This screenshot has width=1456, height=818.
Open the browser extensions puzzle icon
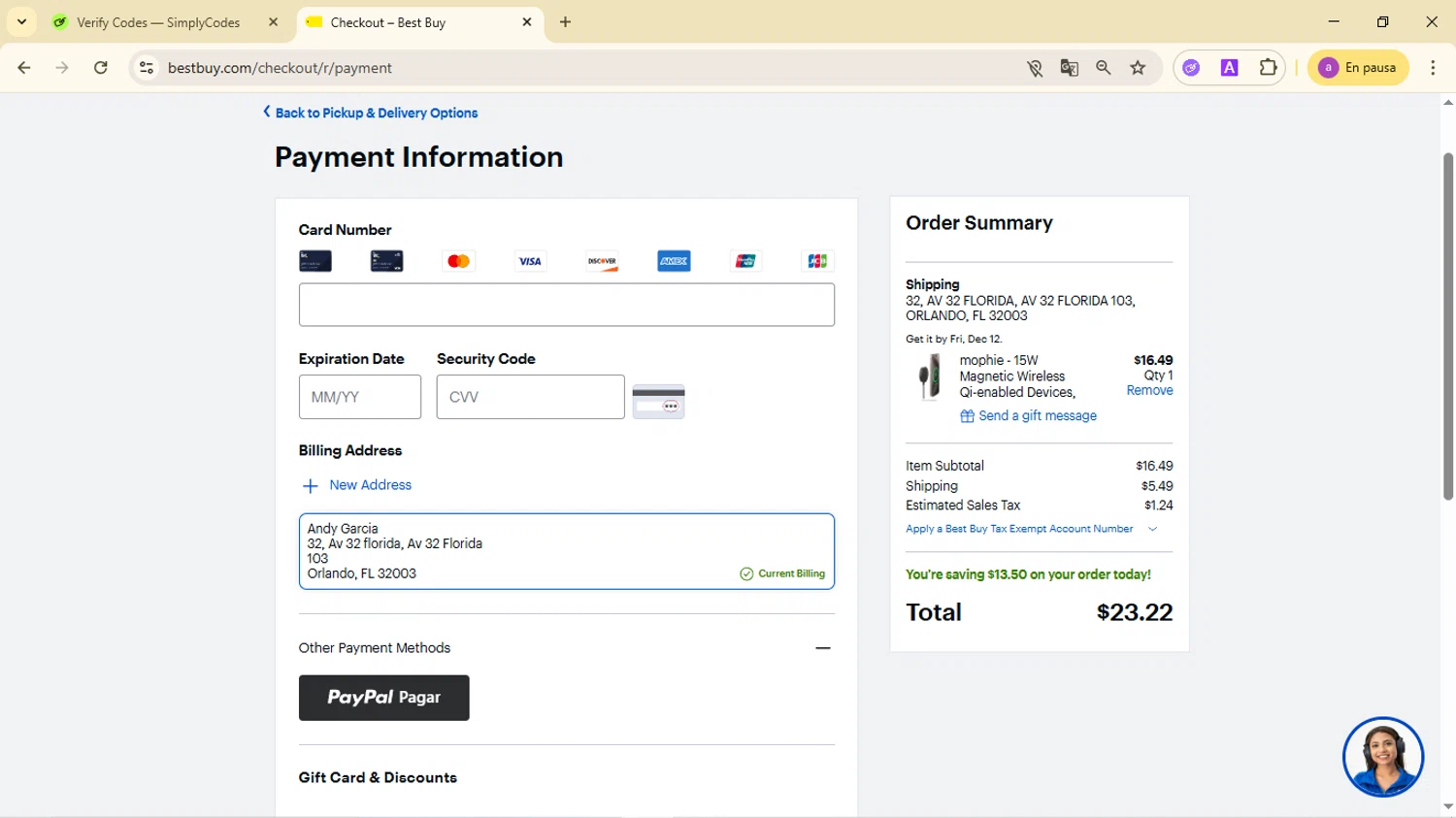[1268, 68]
